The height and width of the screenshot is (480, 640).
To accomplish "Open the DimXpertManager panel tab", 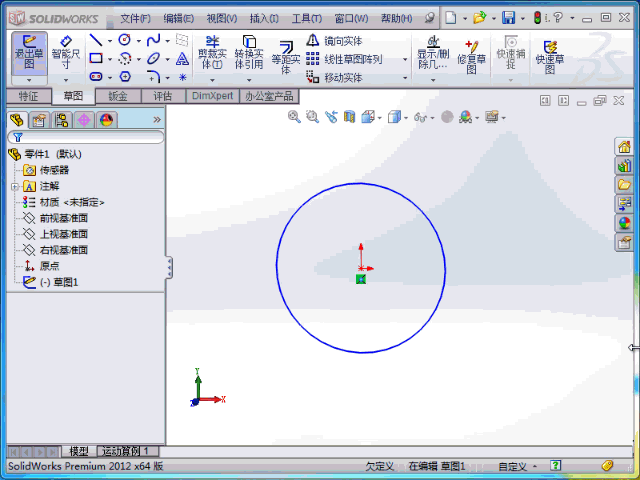I will pyautogui.click(x=84, y=120).
